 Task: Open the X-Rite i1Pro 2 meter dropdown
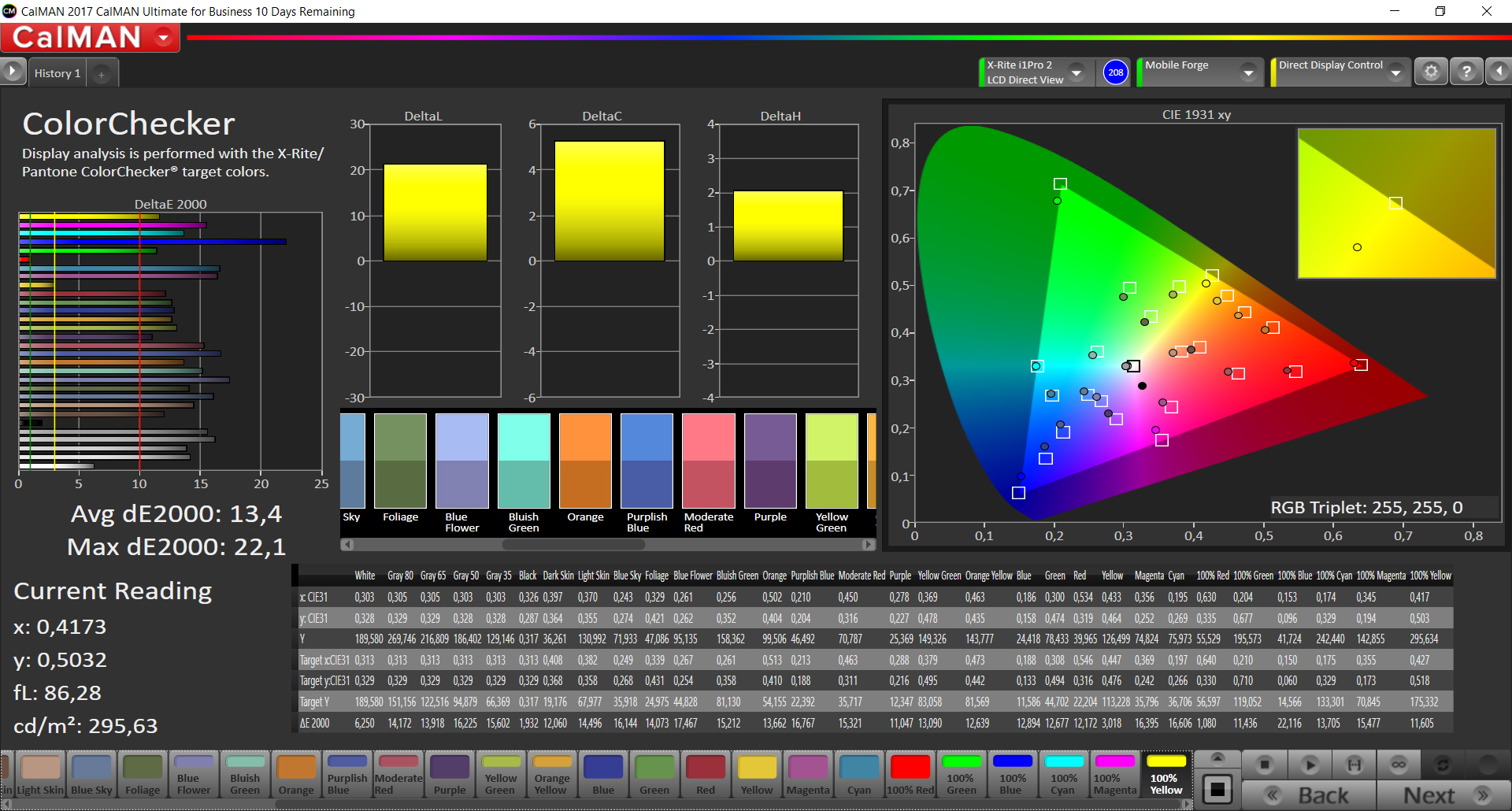point(1077,72)
